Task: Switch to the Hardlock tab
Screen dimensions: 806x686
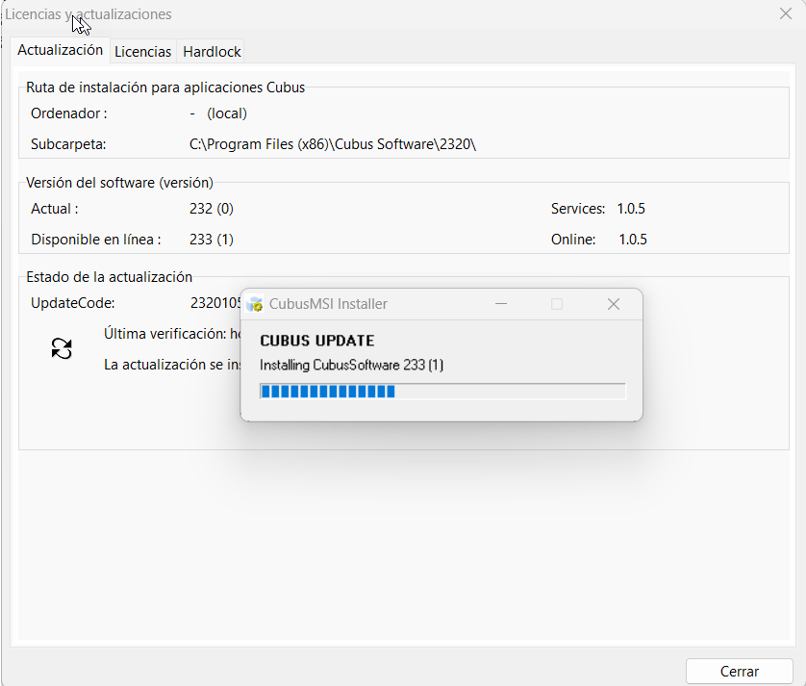Action: pos(210,51)
